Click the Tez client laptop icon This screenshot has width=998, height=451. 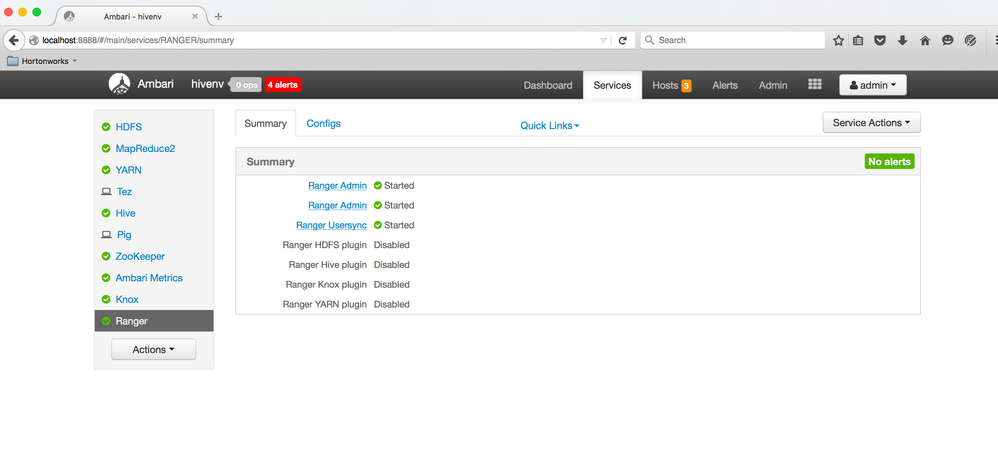pos(106,191)
